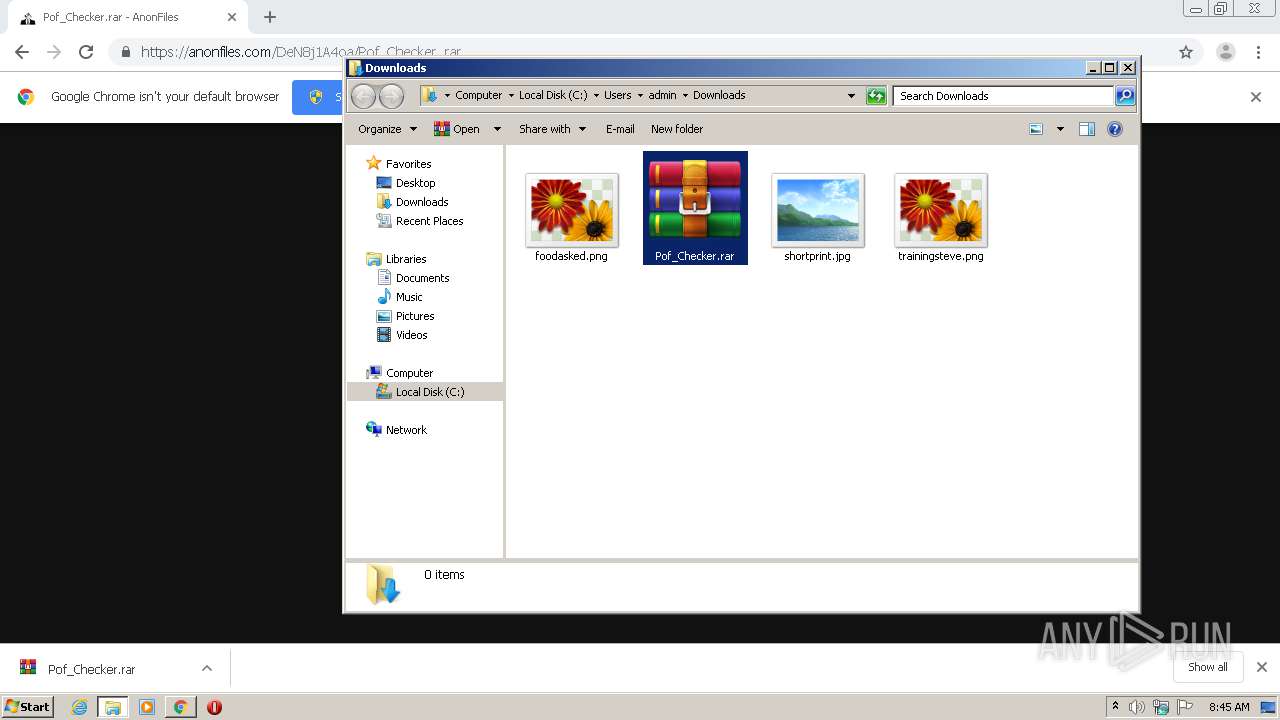Viewport: 1280px width, 720px height.
Task: Reload the Chrome page
Action: tap(86, 52)
